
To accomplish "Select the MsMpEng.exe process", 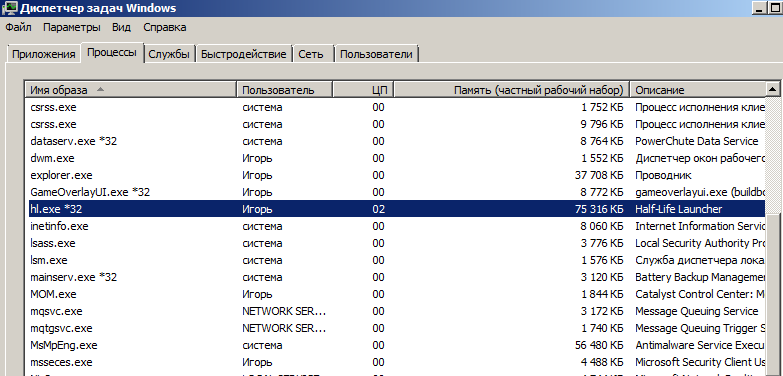I will click(396, 345).
